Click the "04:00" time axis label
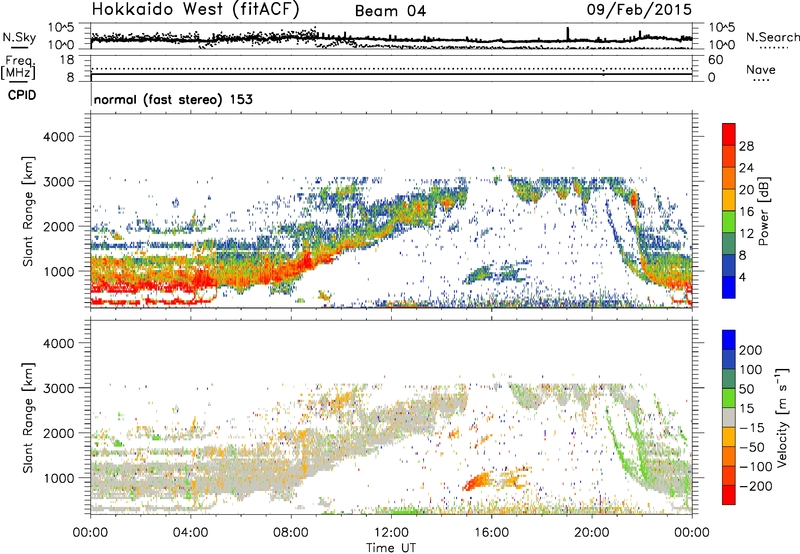The width and height of the screenshot is (800, 554). (x=190, y=533)
